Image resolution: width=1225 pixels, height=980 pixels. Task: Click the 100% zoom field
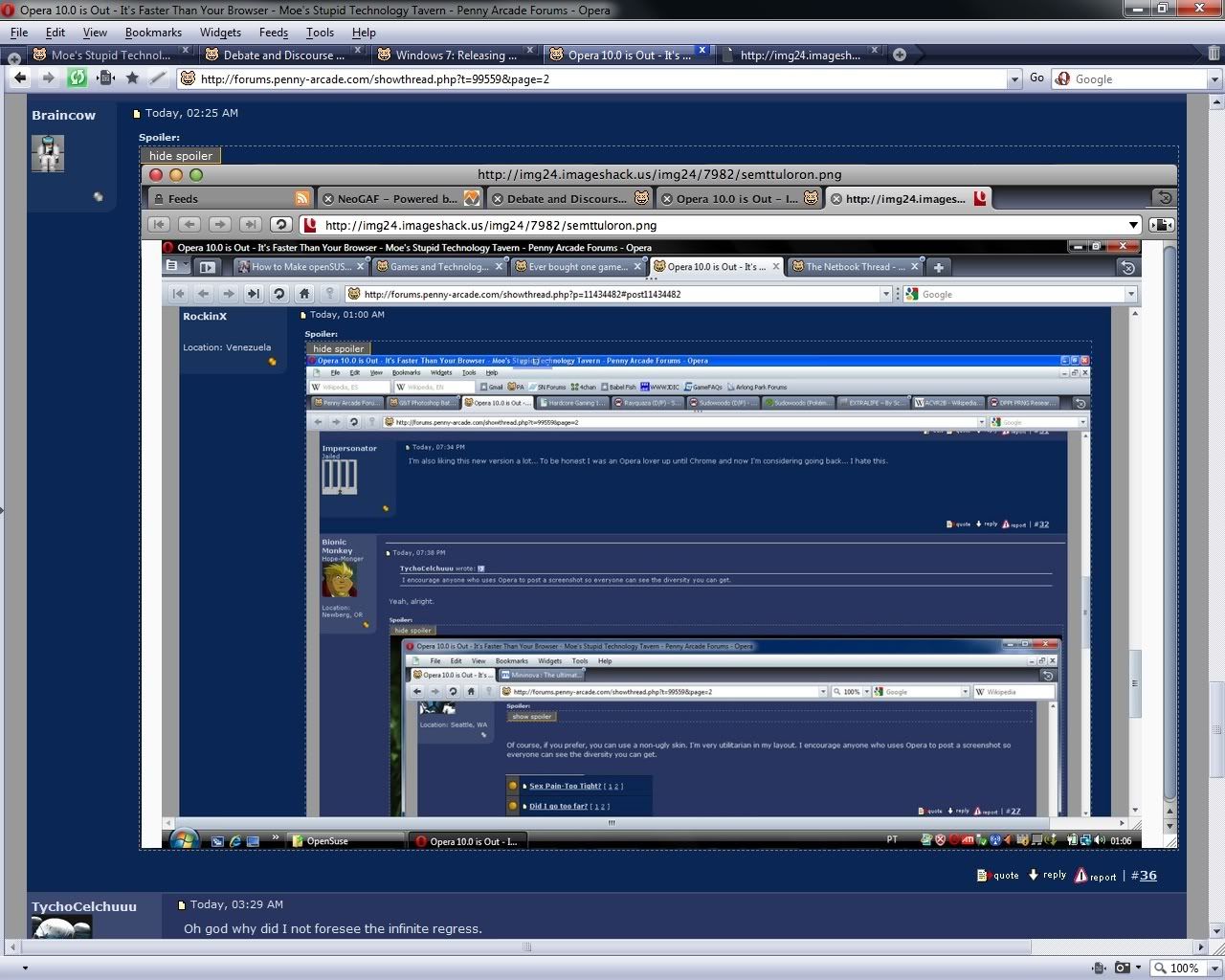point(1180,968)
